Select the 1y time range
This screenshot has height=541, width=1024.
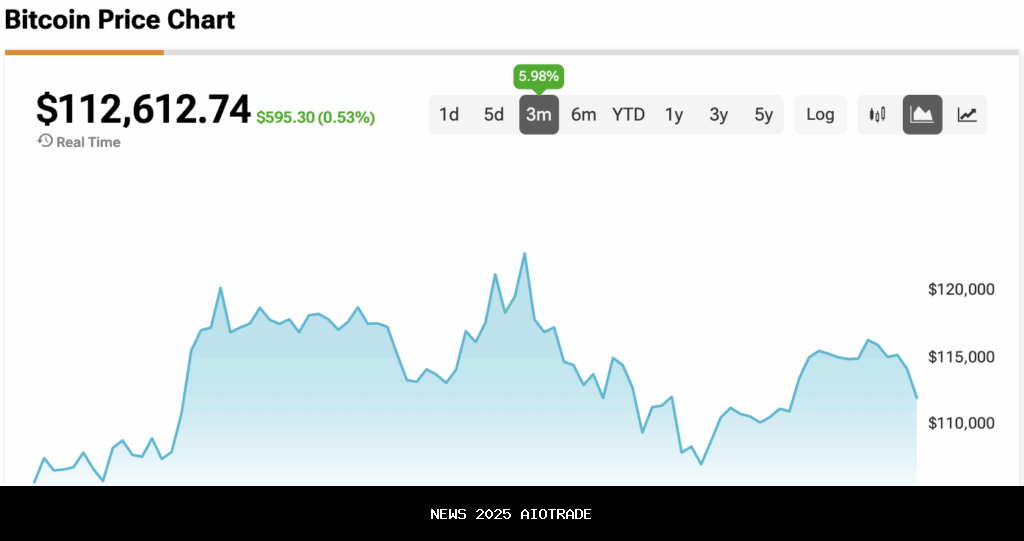pos(674,115)
